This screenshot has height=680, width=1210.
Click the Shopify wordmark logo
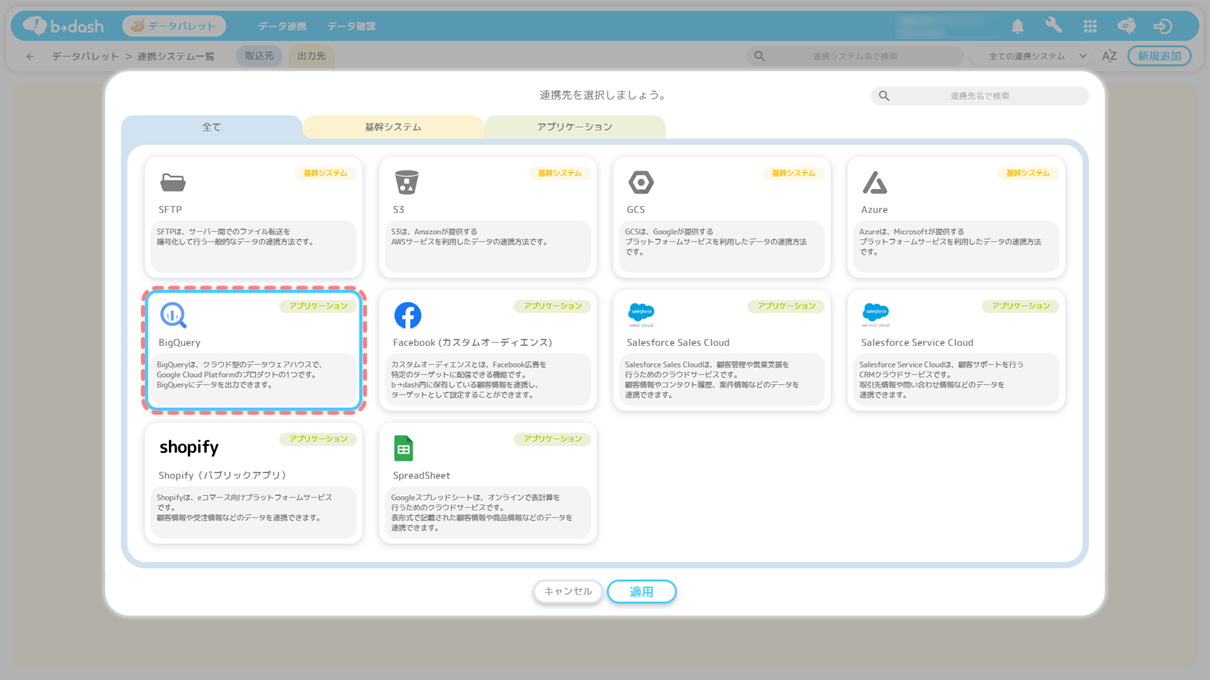point(189,447)
